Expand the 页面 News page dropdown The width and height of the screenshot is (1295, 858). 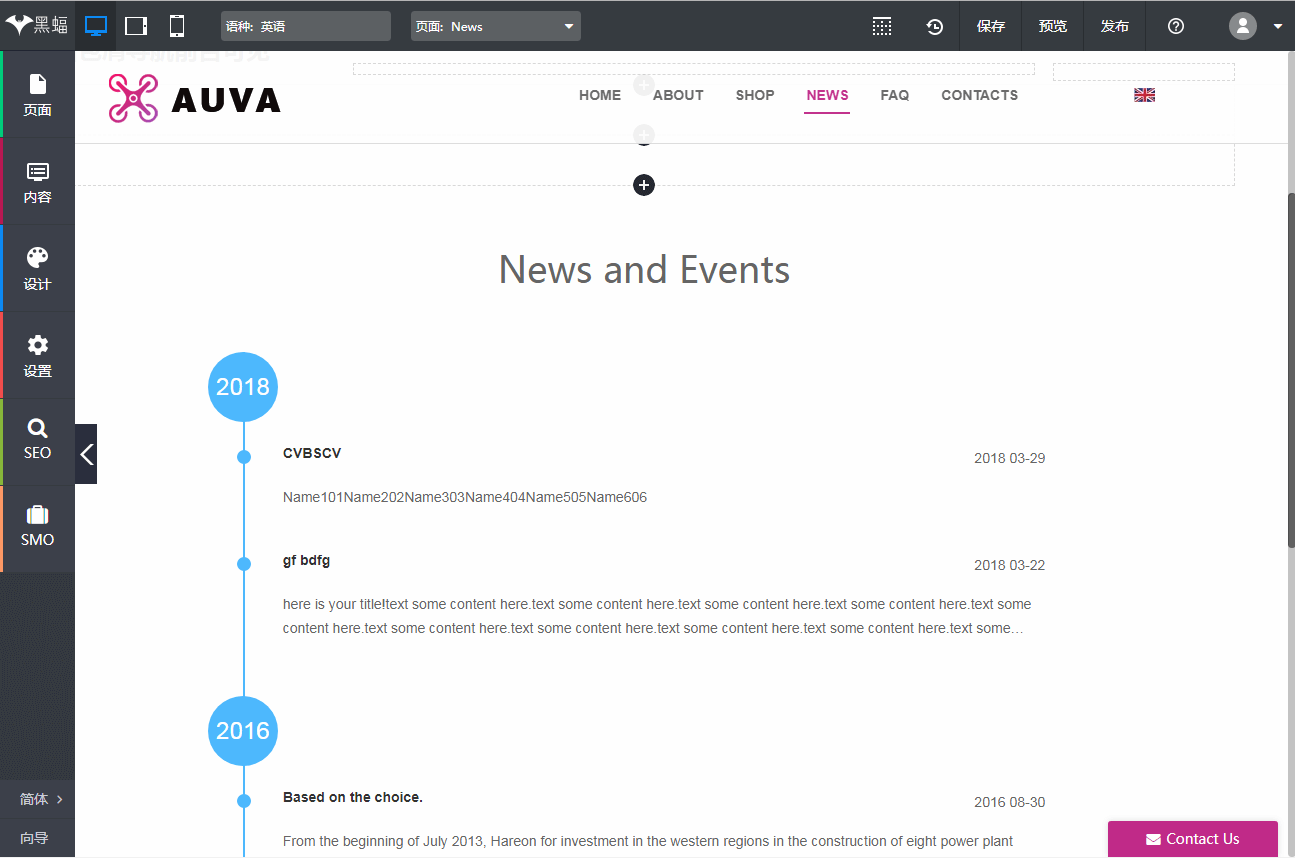click(x=496, y=26)
